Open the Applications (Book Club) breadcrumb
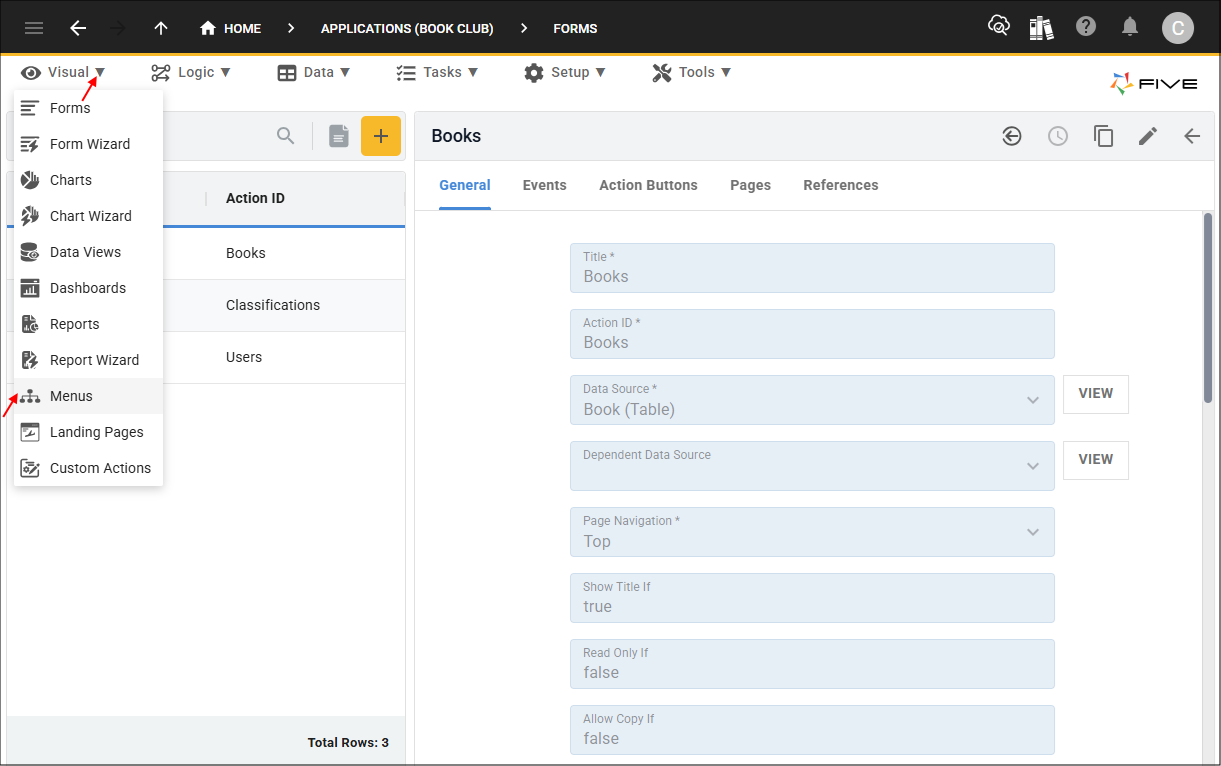 (407, 28)
